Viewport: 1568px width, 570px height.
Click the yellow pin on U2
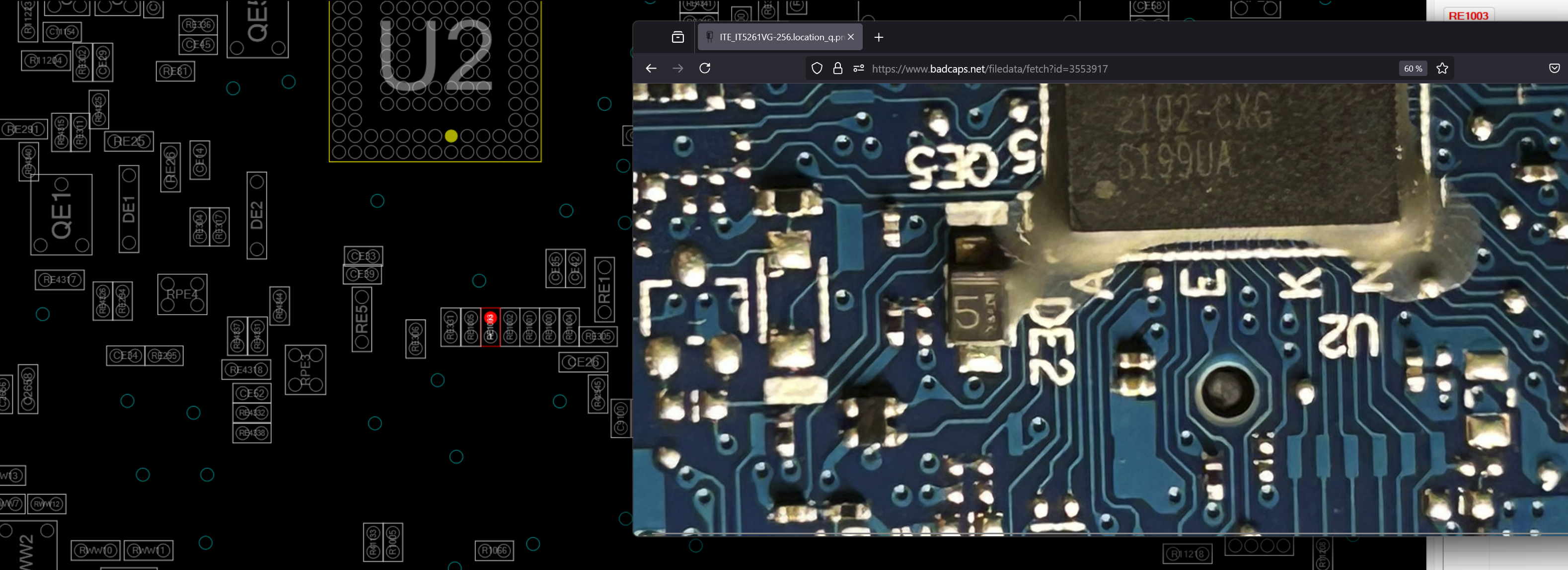(451, 136)
